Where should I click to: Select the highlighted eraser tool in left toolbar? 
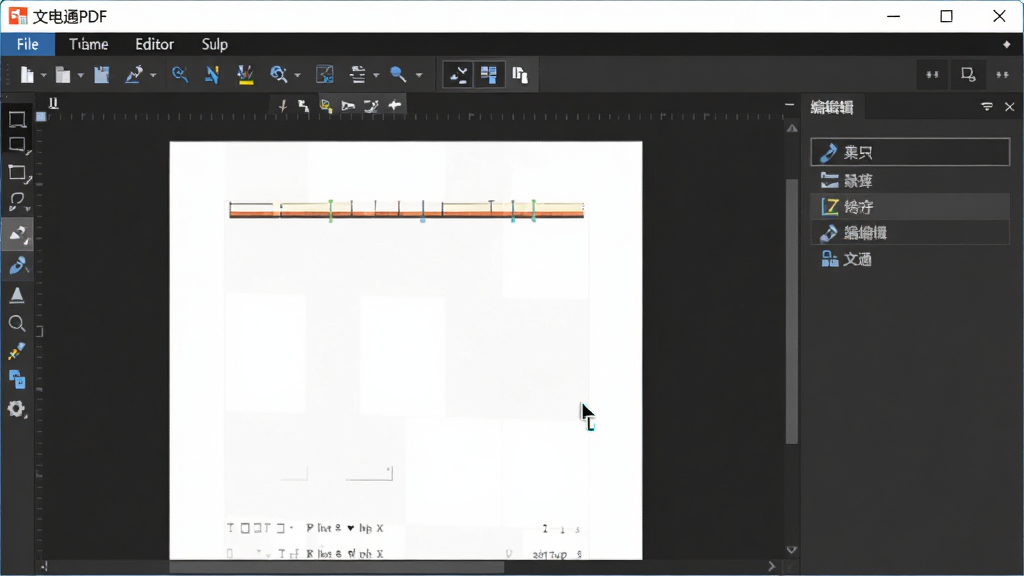click(x=18, y=234)
